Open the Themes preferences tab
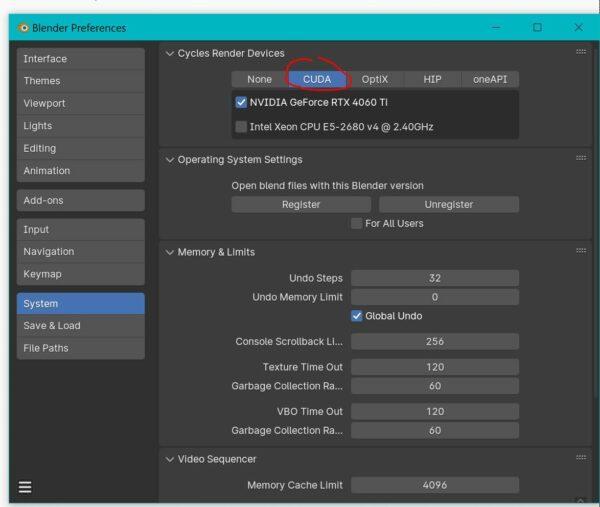600x507 pixels. click(x=81, y=81)
